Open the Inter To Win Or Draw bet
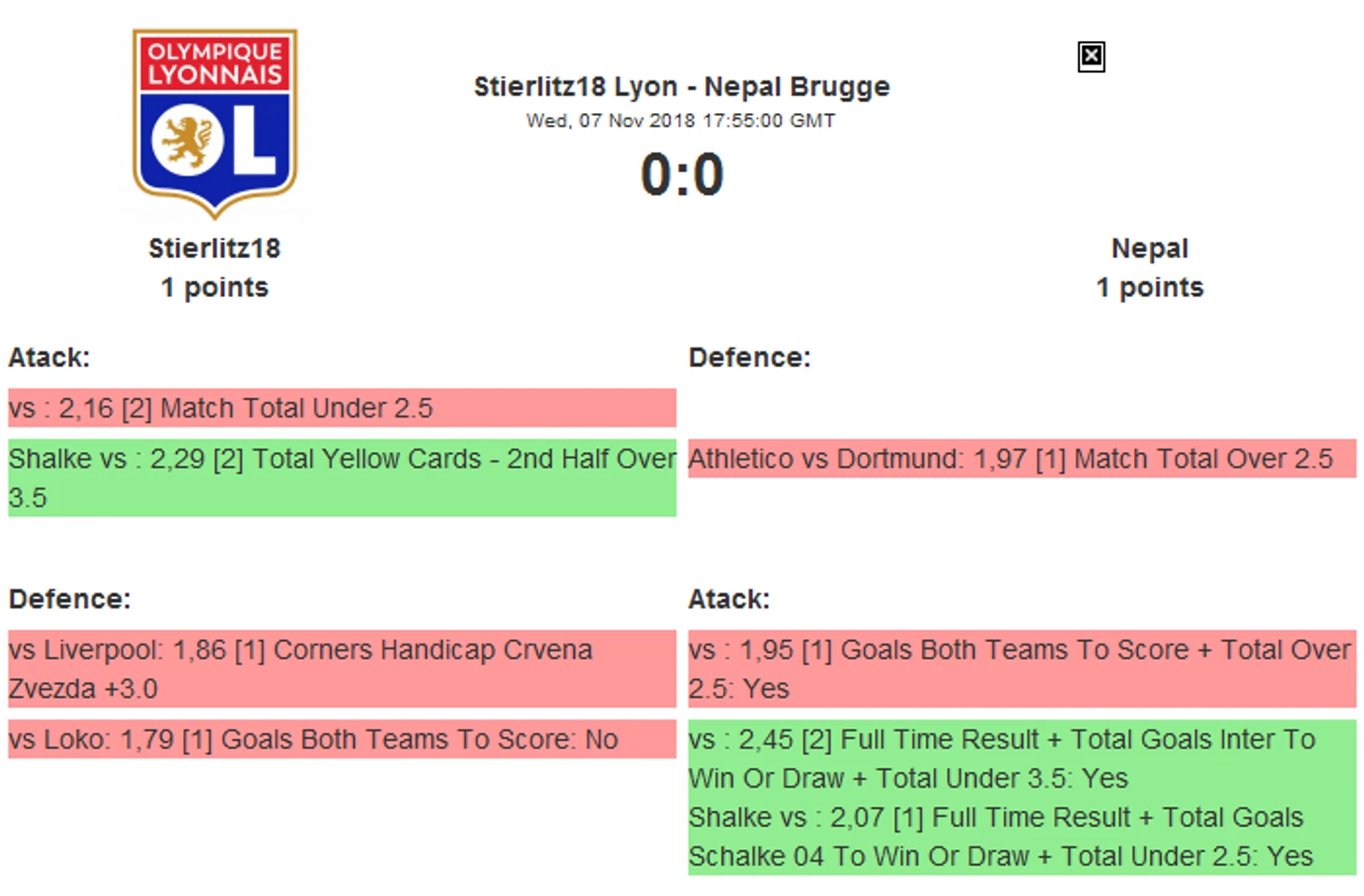 [x=1021, y=759]
